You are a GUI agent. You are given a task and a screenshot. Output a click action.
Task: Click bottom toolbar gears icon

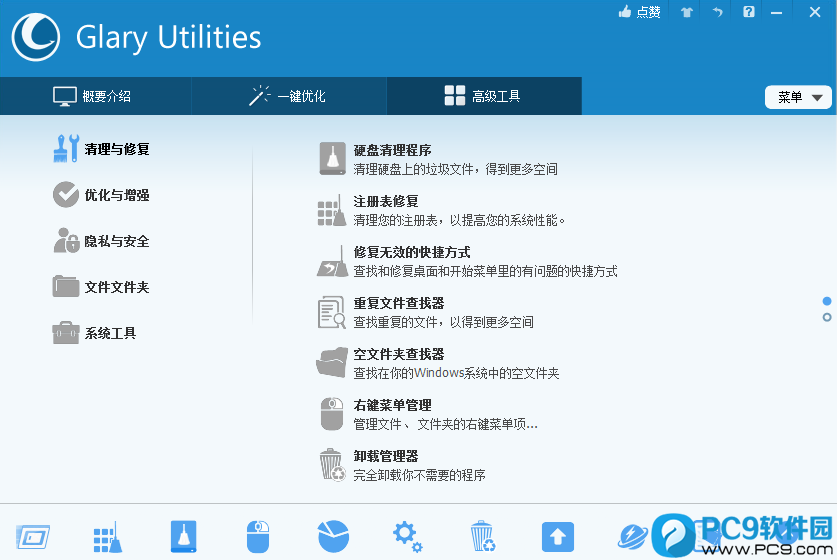coord(408,537)
